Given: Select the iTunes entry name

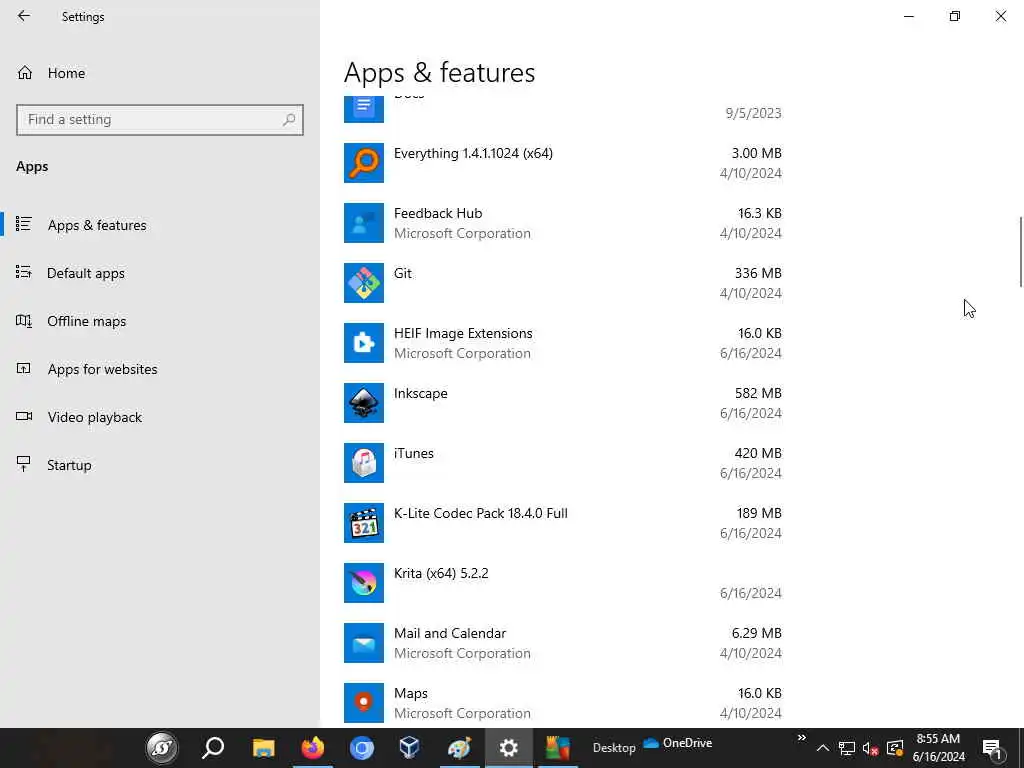Looking at the screenshot, I should pyautogui.click(x=413, y=453).
